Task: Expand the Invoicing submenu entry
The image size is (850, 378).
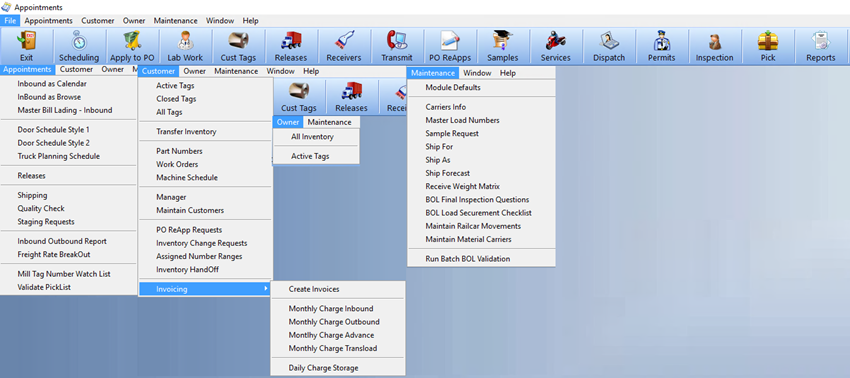Action: [205, 289]
